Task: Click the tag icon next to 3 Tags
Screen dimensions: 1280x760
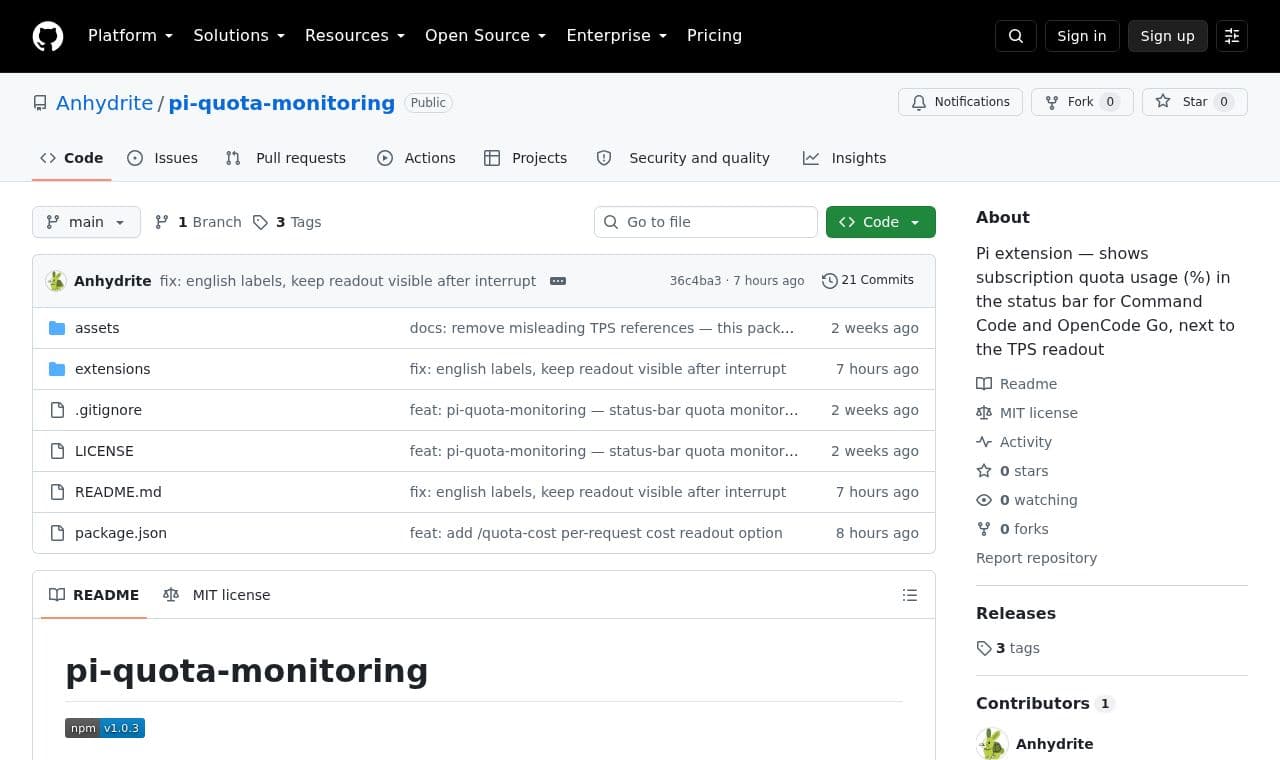Action: [260, 222]
